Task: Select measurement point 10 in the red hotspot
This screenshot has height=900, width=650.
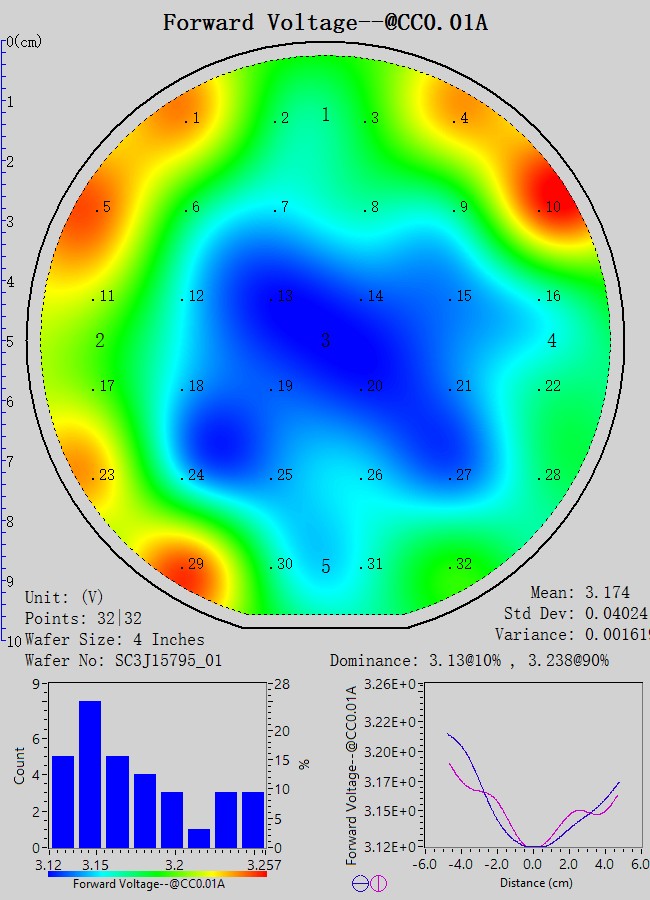Action: [x=548, y=207]
